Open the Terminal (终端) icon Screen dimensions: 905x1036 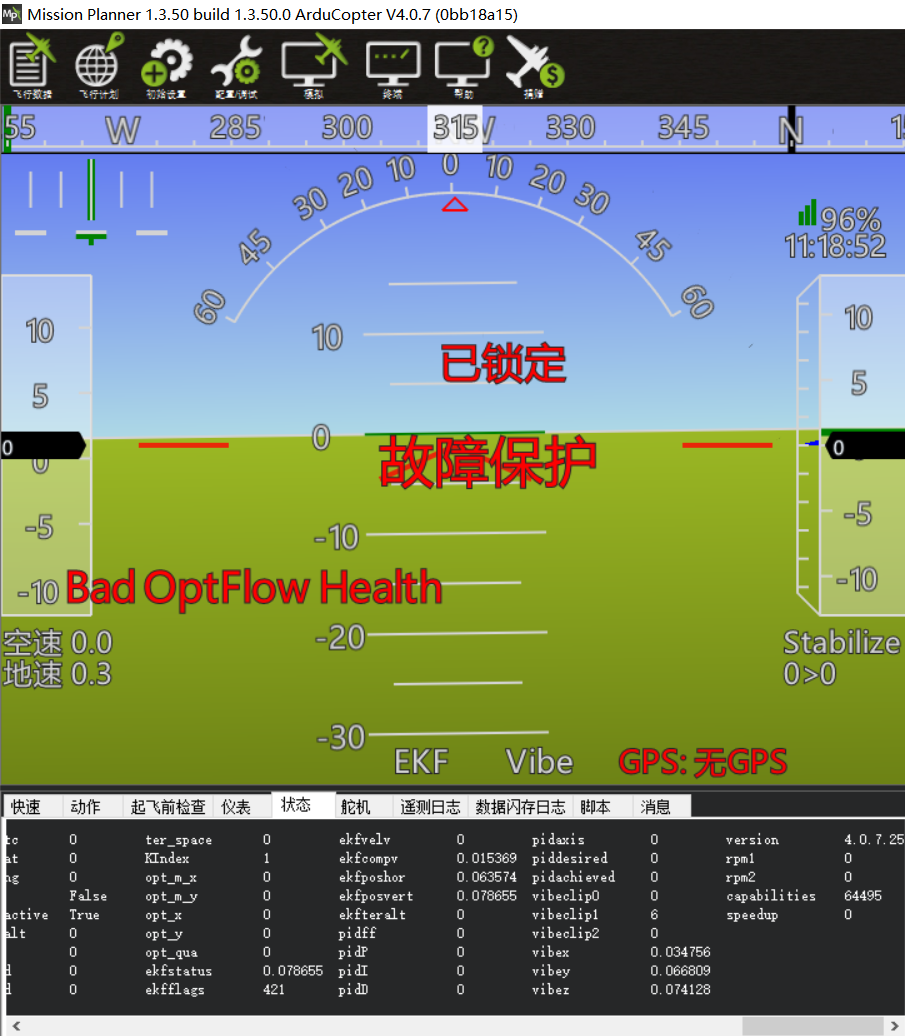click(x=393, y=69)
